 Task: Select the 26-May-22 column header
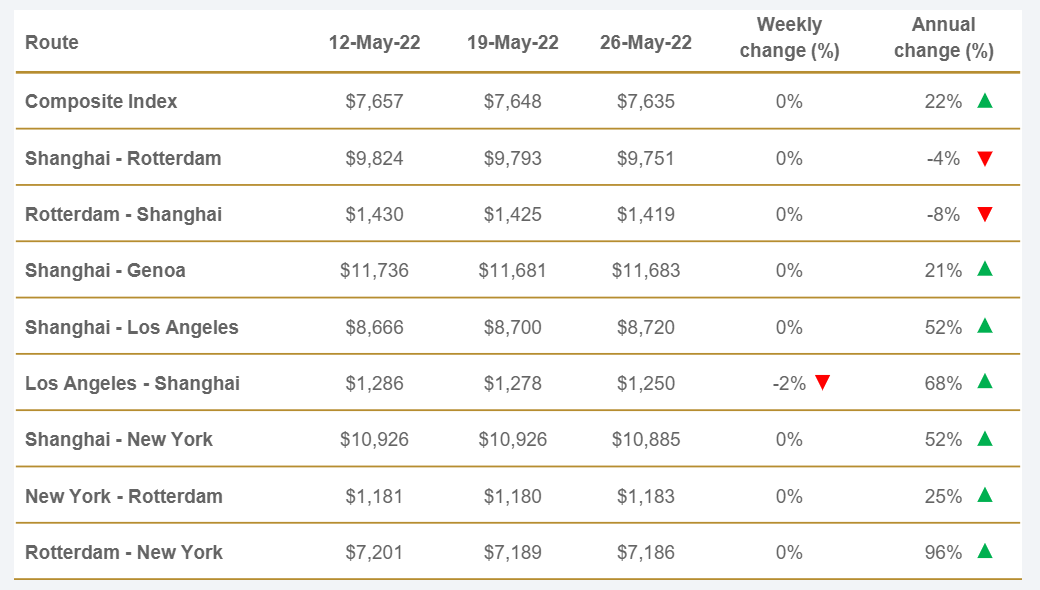click(645, 42)
